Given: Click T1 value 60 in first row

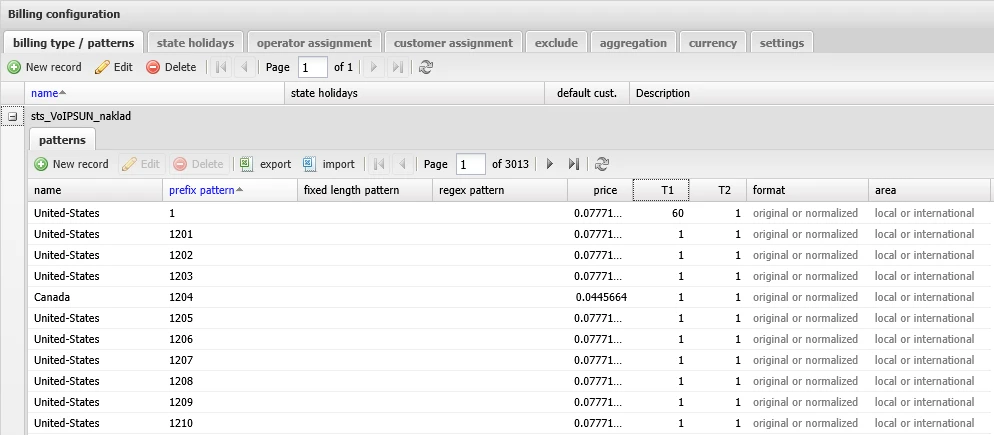Looking at the screenshot, I should 678,214.
